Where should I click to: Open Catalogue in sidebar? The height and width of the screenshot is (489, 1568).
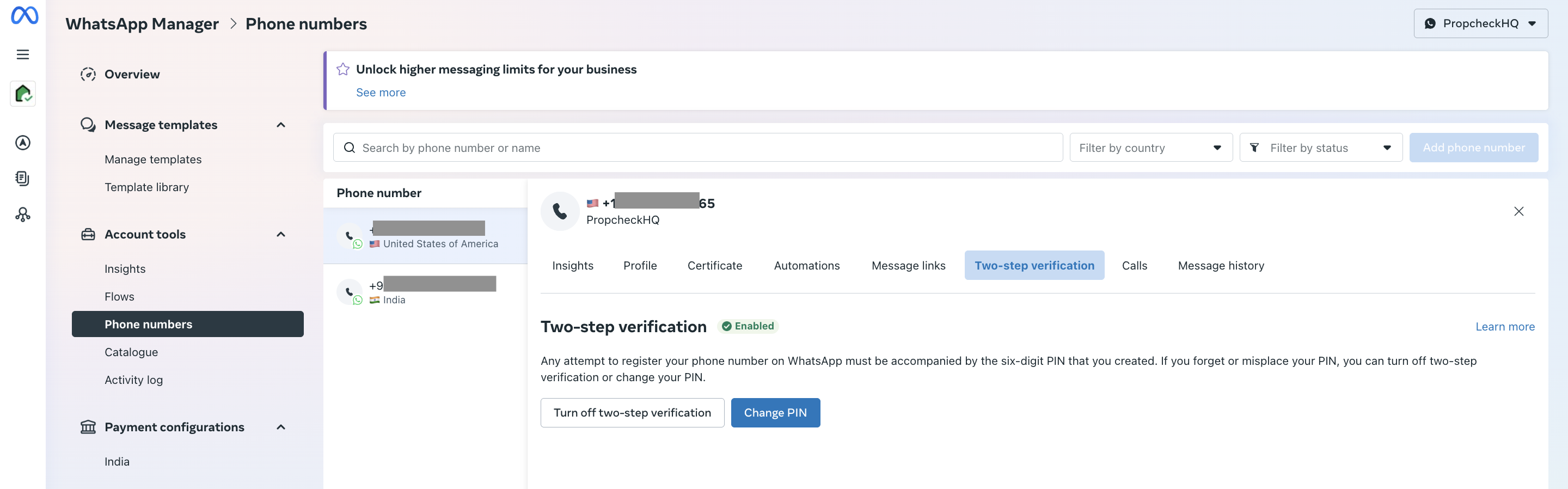[131, 352]
